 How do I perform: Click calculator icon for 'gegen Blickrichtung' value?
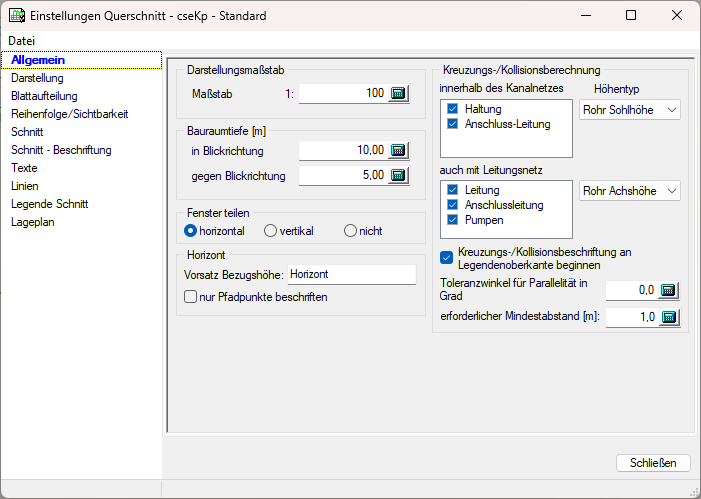tap(399, 176)
